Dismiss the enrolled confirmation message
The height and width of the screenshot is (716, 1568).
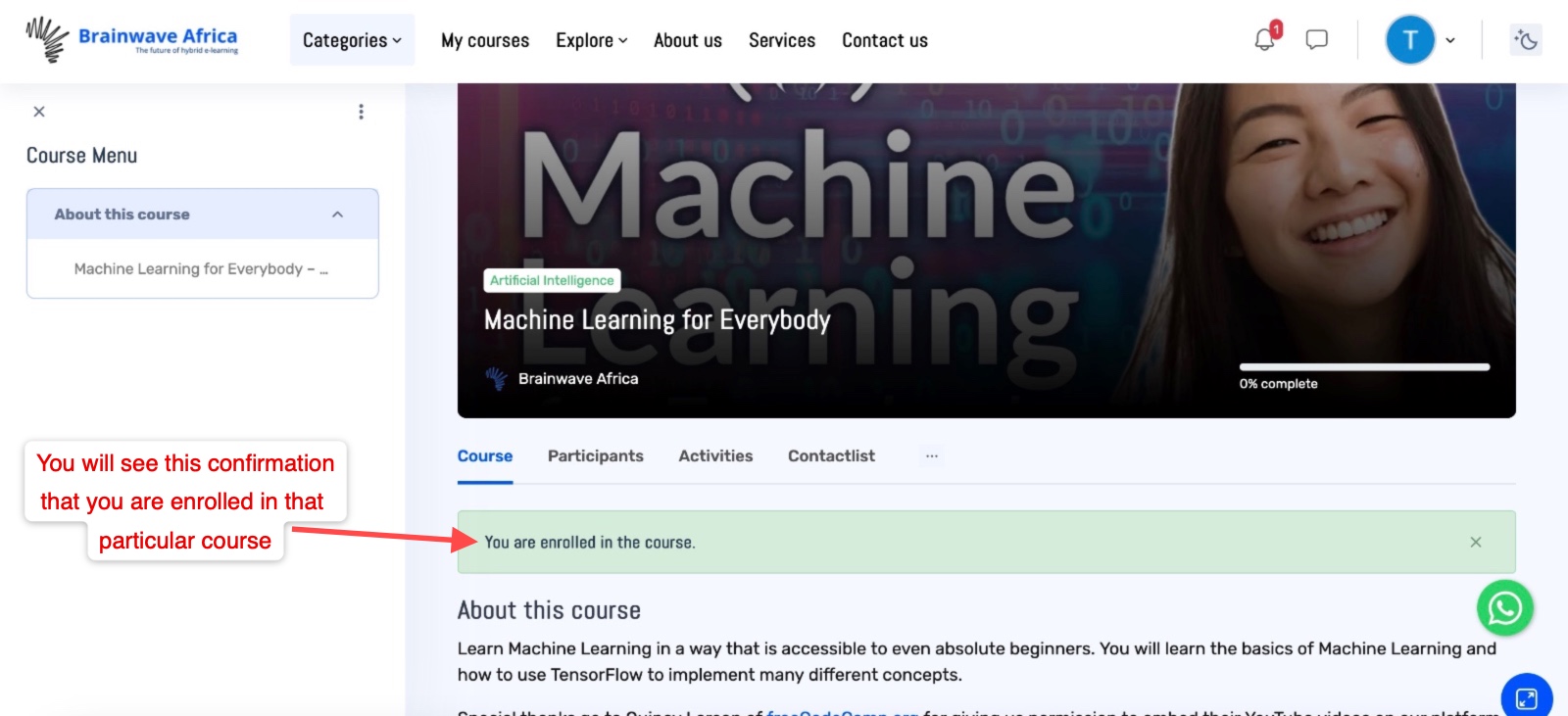click(1475, 542)
